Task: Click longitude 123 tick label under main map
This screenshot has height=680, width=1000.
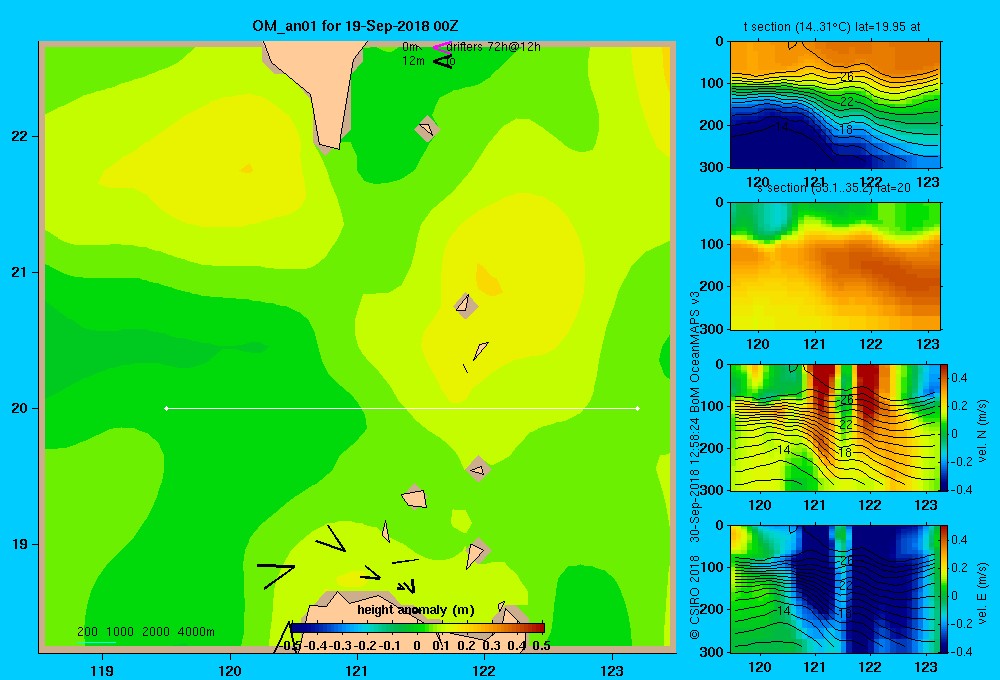Action: (x=612, y=670)
